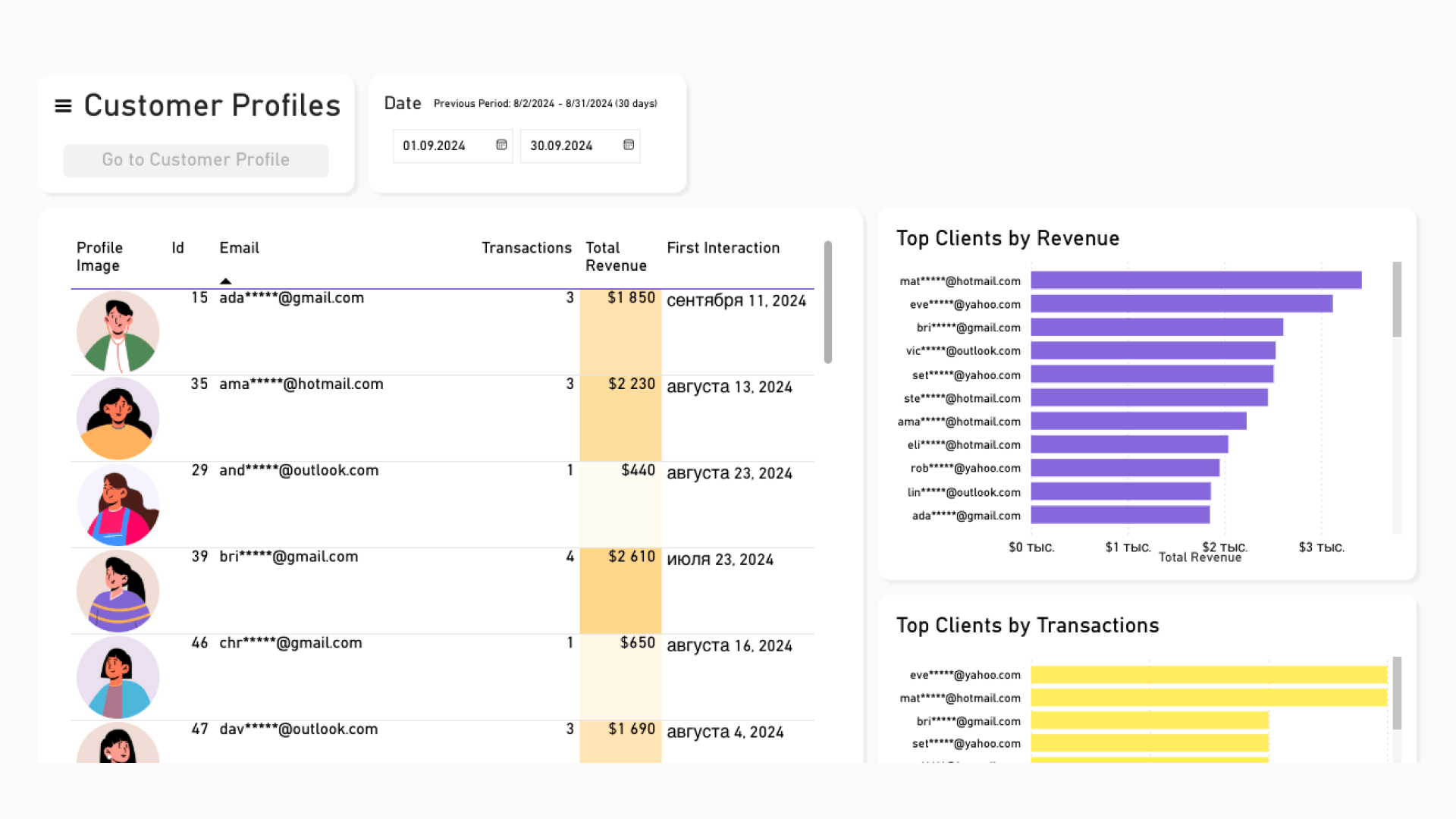1456x819 pixels.
Task: Toggle the Email column sort arrow
Action: coord(225,281)
